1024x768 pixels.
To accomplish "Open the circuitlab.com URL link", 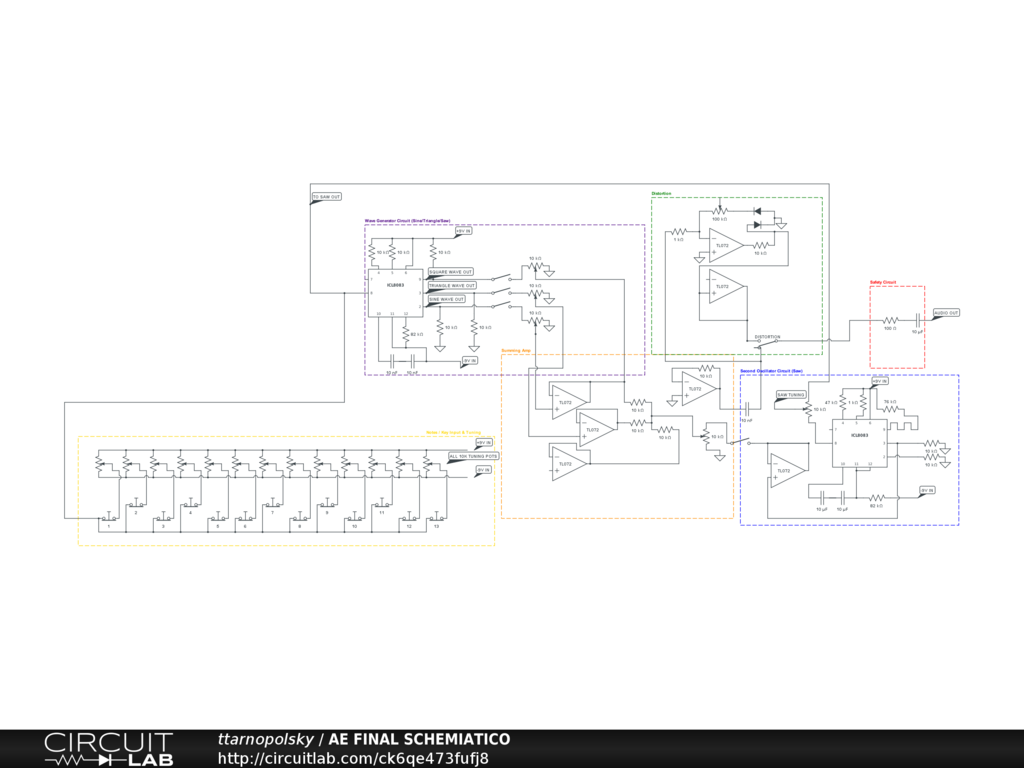I will click(x=353, y=757).
